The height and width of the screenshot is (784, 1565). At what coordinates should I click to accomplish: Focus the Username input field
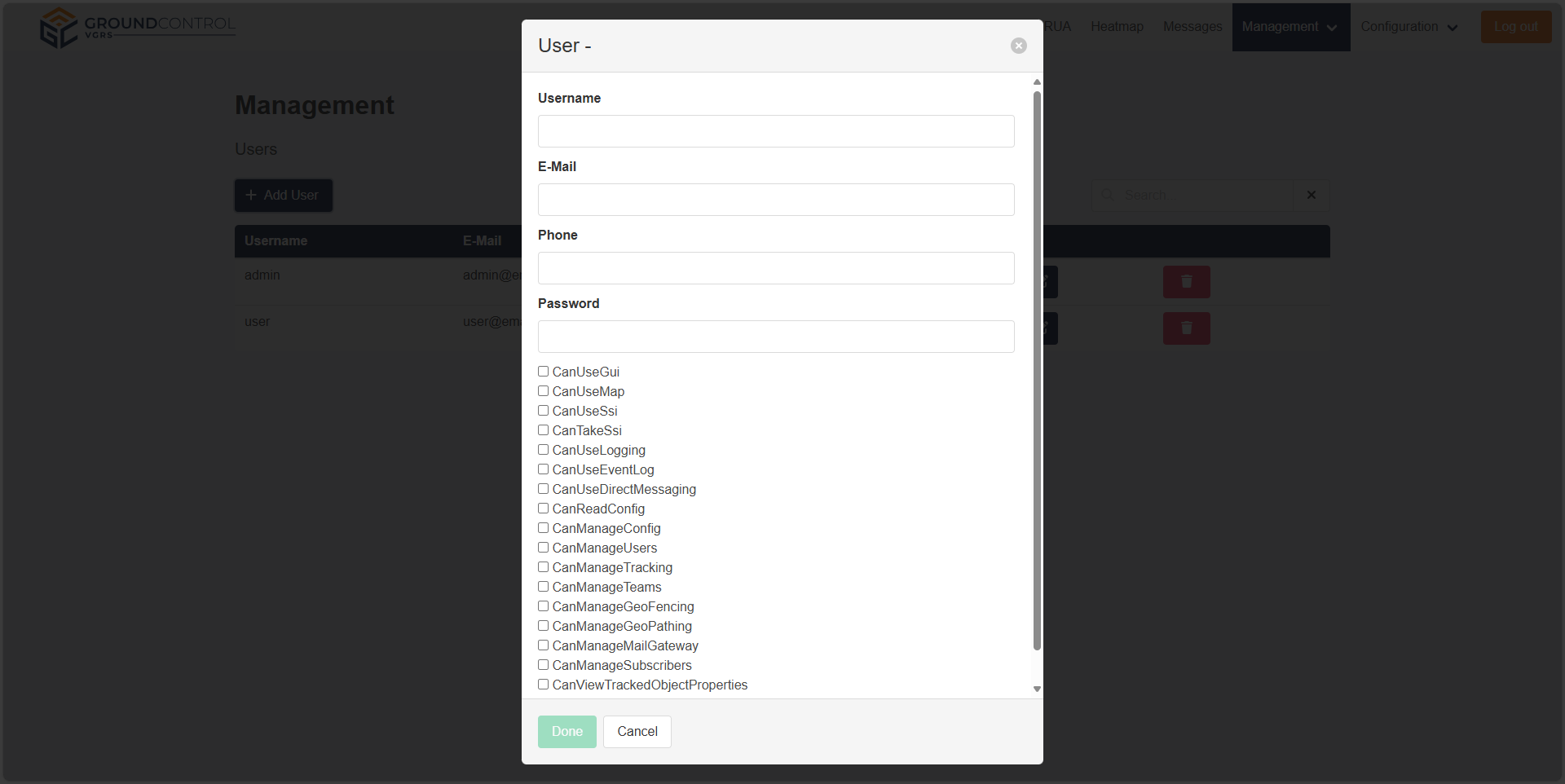click(x=775, y=131)
